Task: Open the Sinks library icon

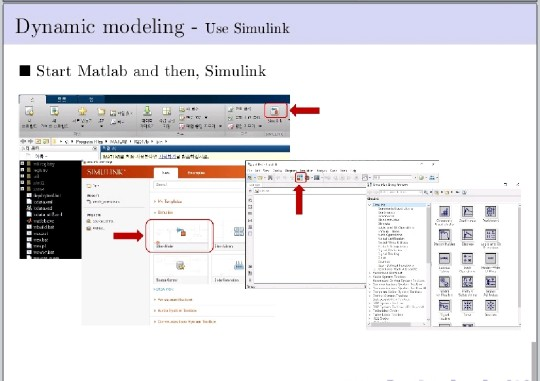Action: click(467, 306)
